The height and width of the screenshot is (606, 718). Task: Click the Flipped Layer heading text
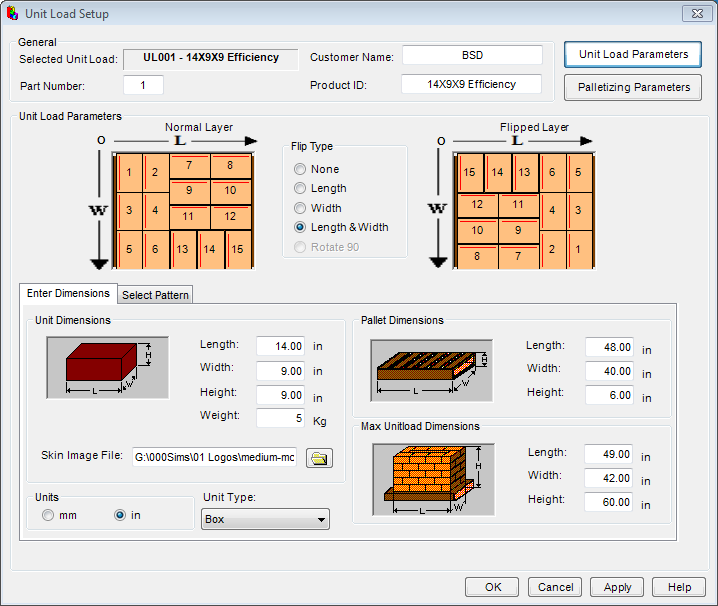(534, 127)
